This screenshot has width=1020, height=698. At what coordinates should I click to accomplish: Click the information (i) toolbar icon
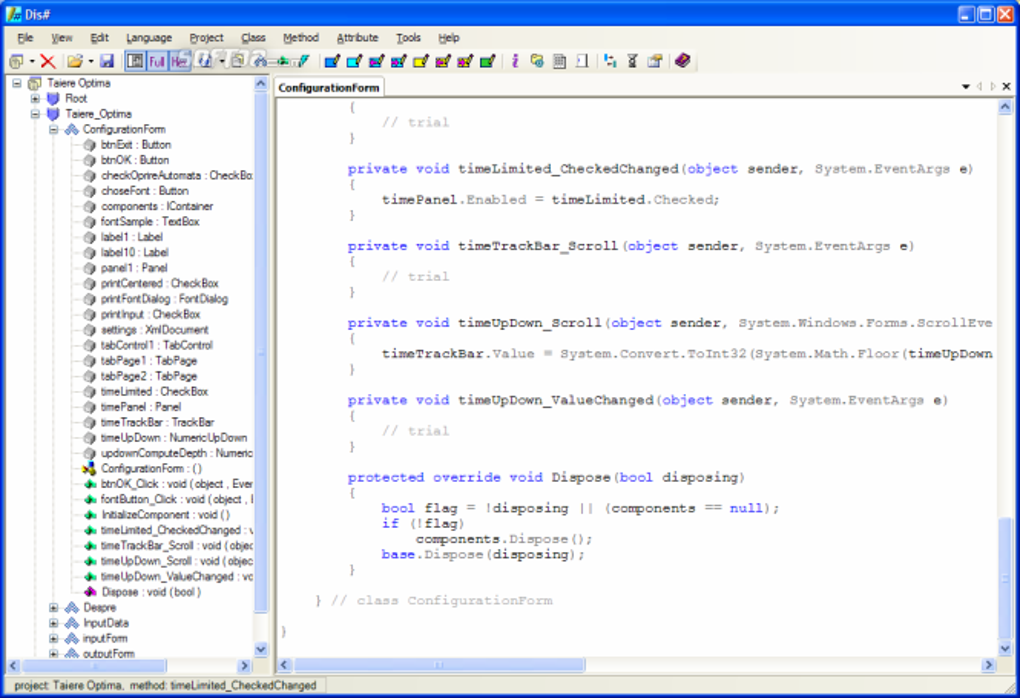pyautogui.click(x=513, y=61)
